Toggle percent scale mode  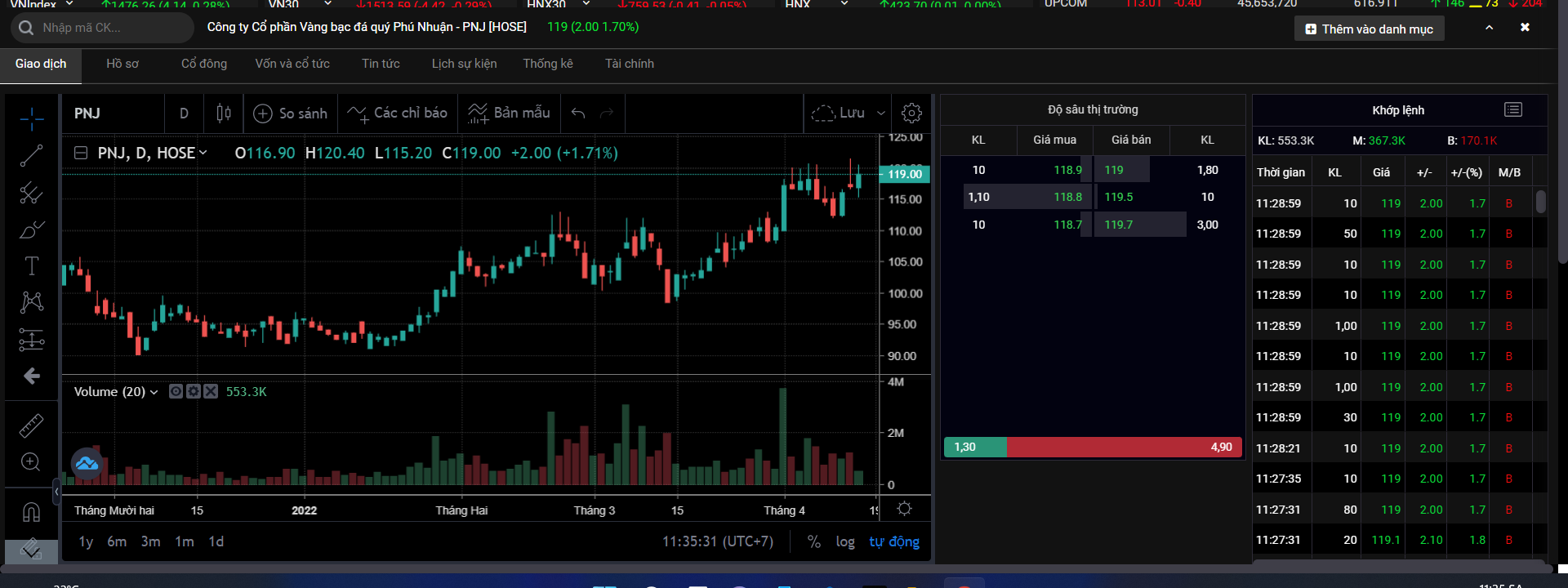pos(813,541)
